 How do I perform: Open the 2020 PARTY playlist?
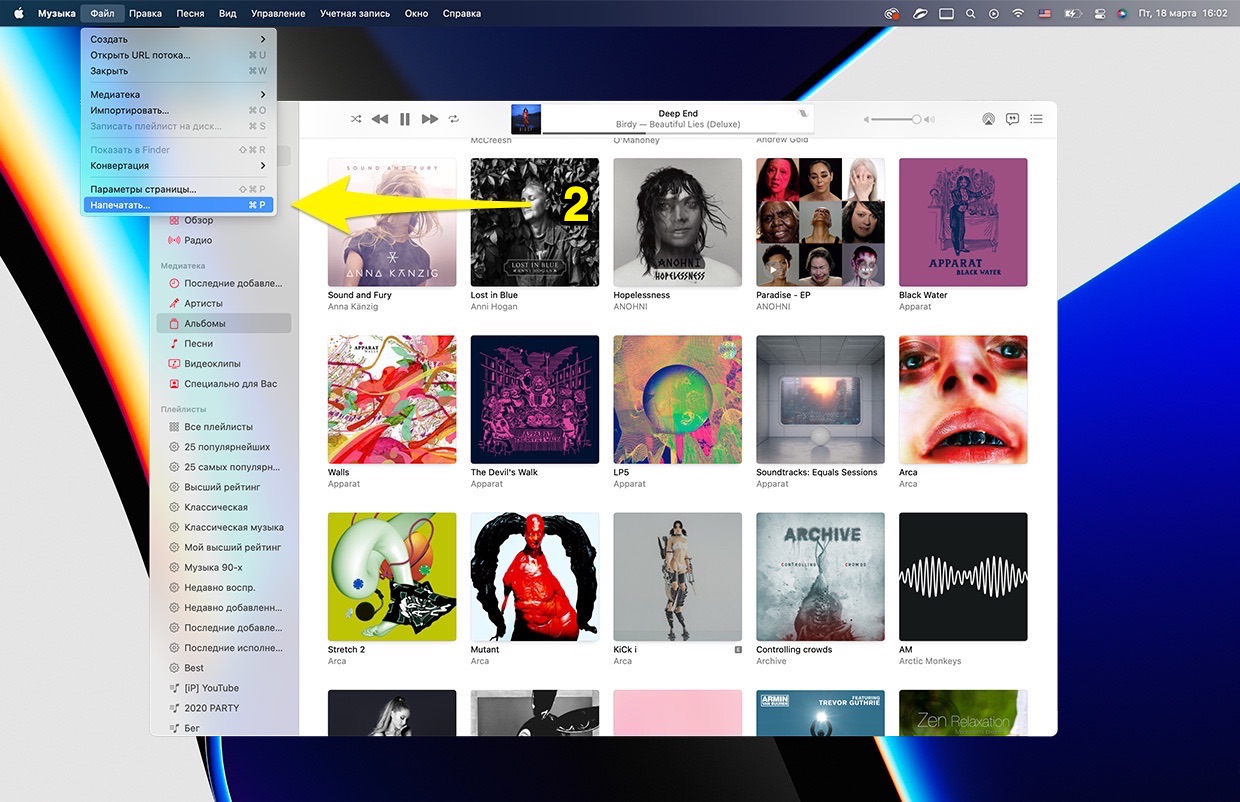point(223,708)
